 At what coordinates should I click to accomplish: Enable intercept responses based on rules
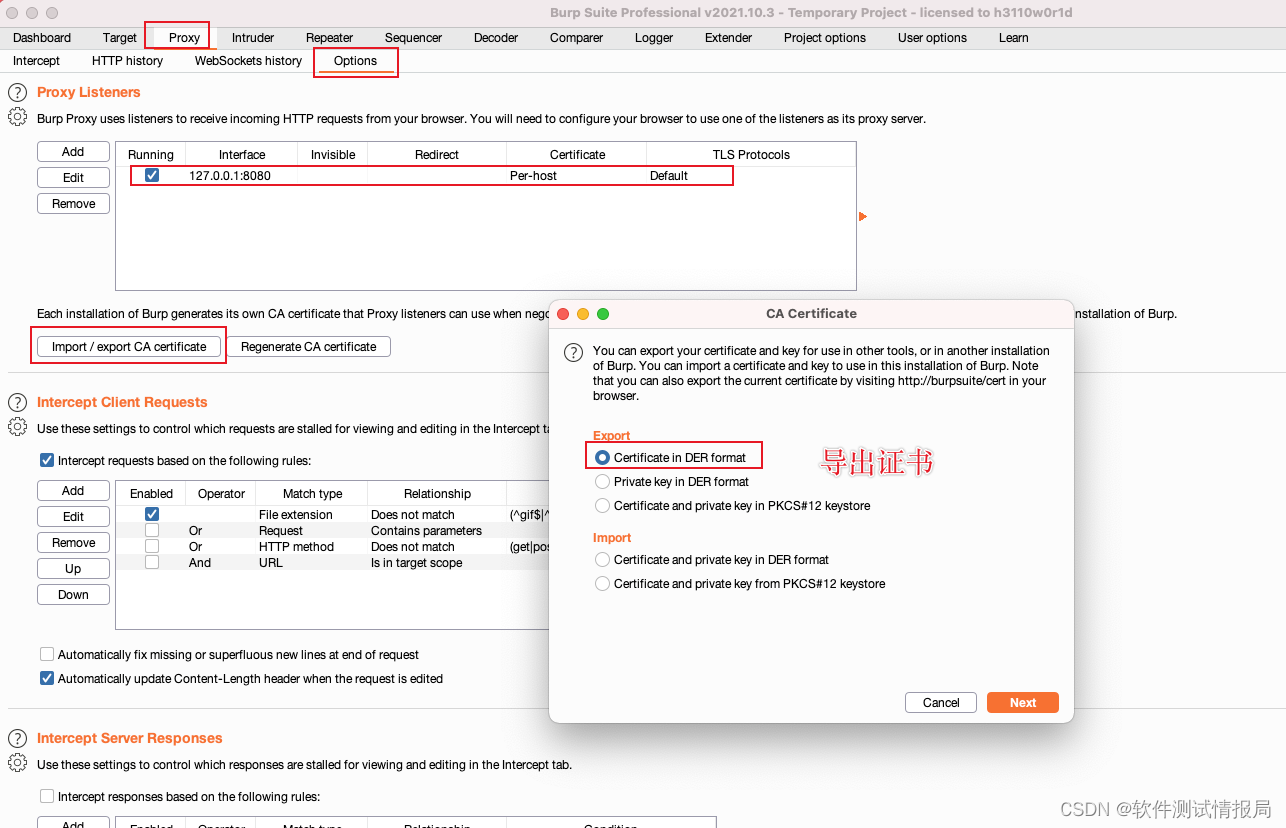point(47,797)
